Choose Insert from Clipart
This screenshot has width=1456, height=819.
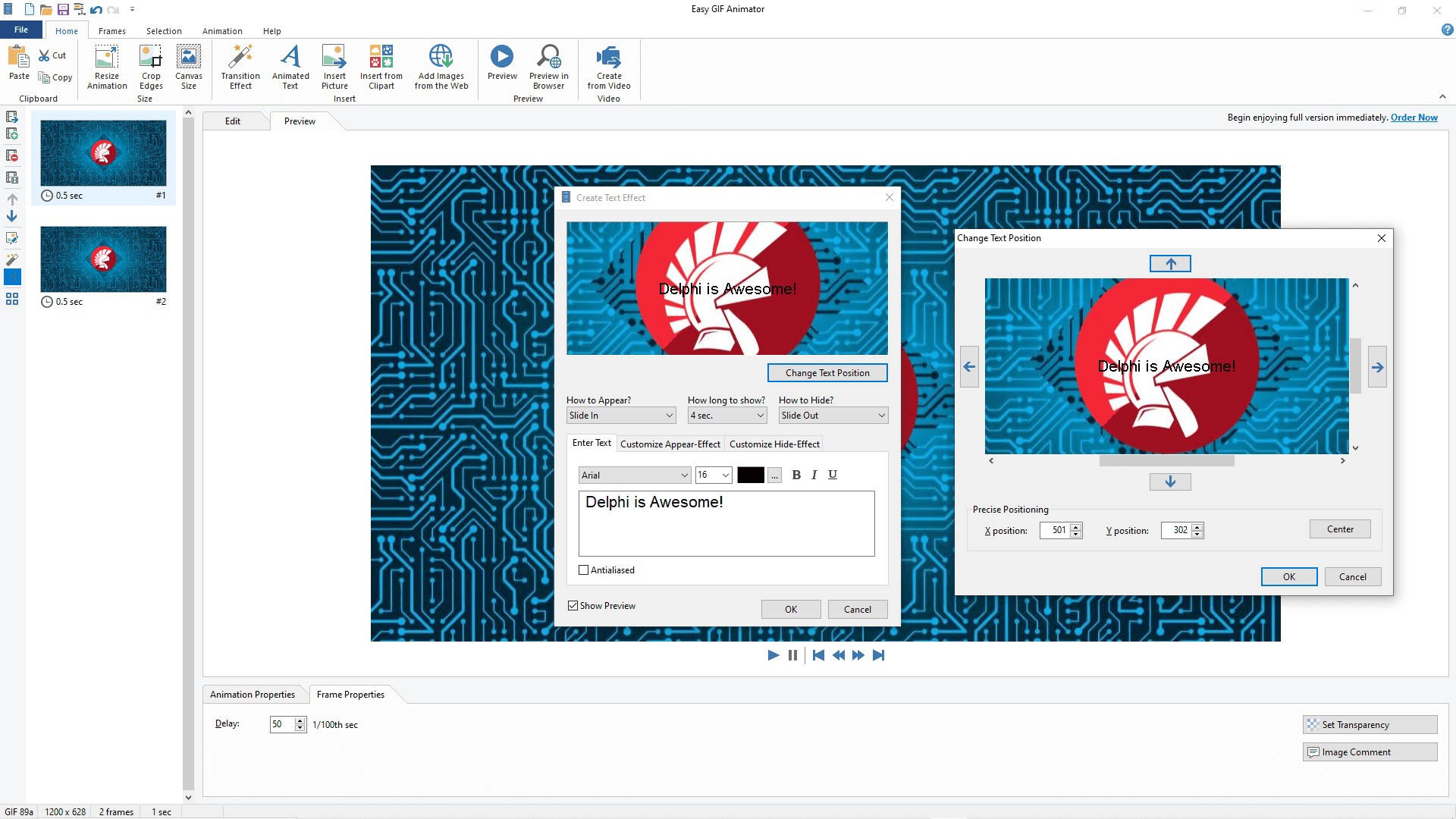[381, 67]
